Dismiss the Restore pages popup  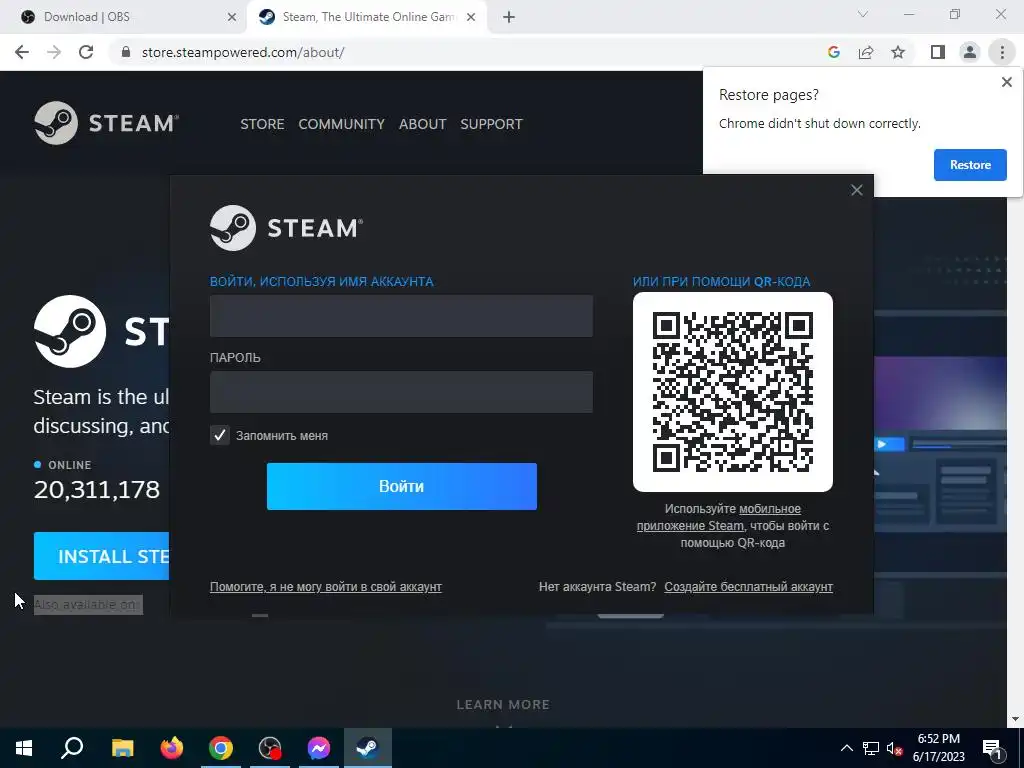1006,82
